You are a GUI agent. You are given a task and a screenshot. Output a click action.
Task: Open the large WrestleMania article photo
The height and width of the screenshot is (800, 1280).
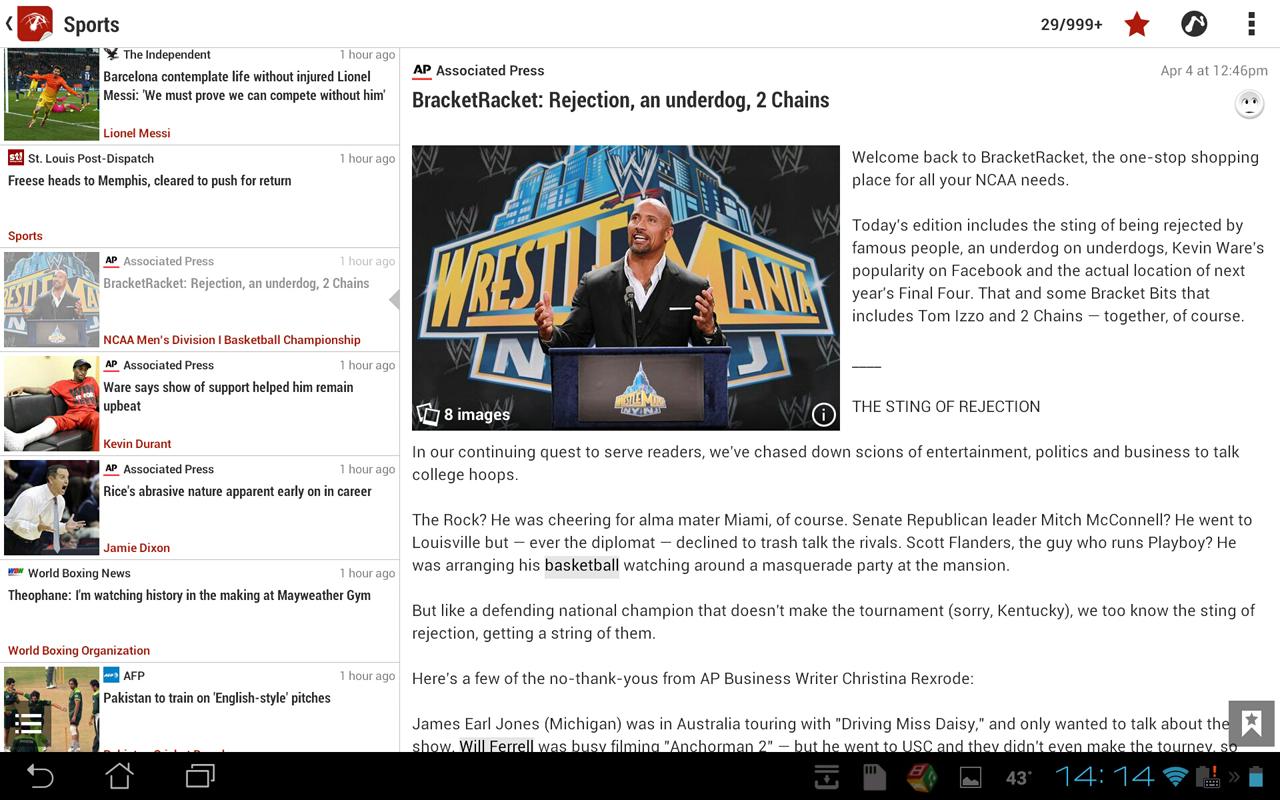(626, 288)
